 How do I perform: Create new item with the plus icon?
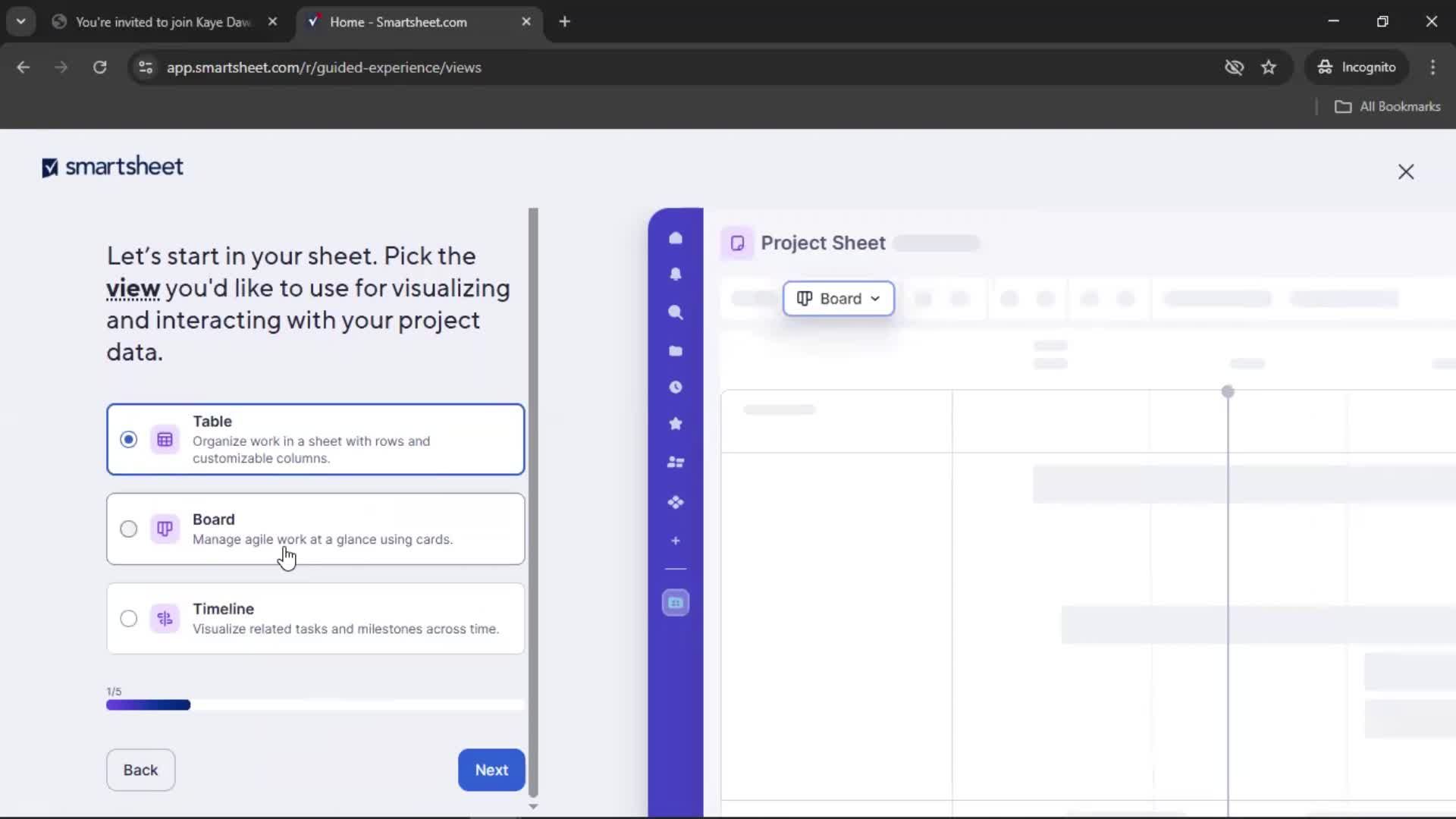tap(676, 541)
